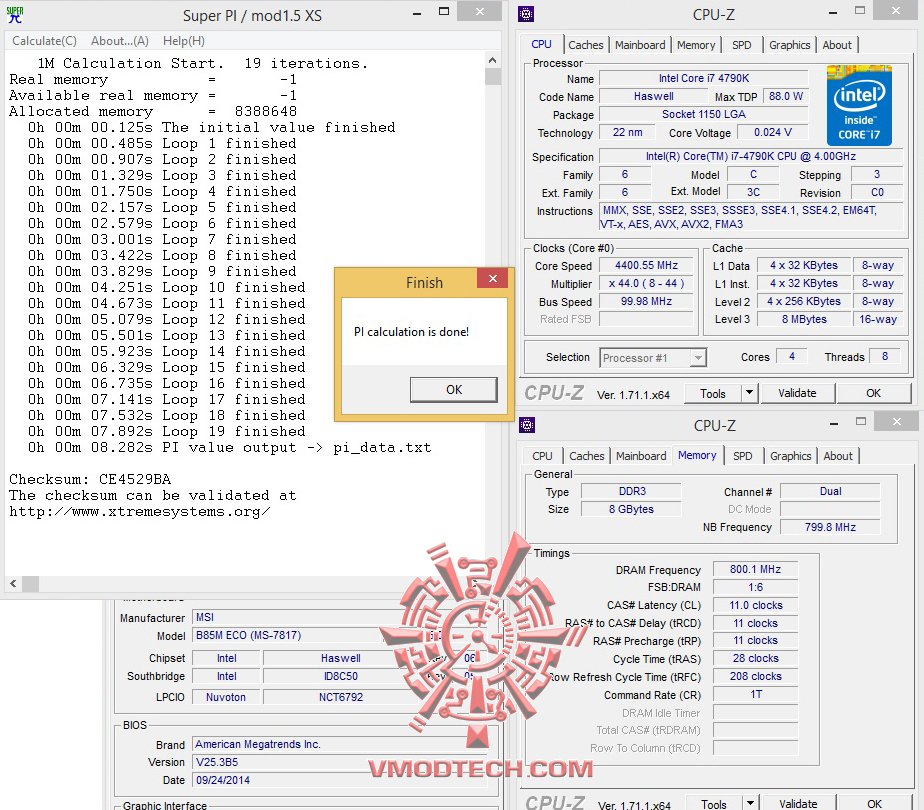
Task: Click the motherboard Model field B85M ECO
Action: click(x=289, y=636)
